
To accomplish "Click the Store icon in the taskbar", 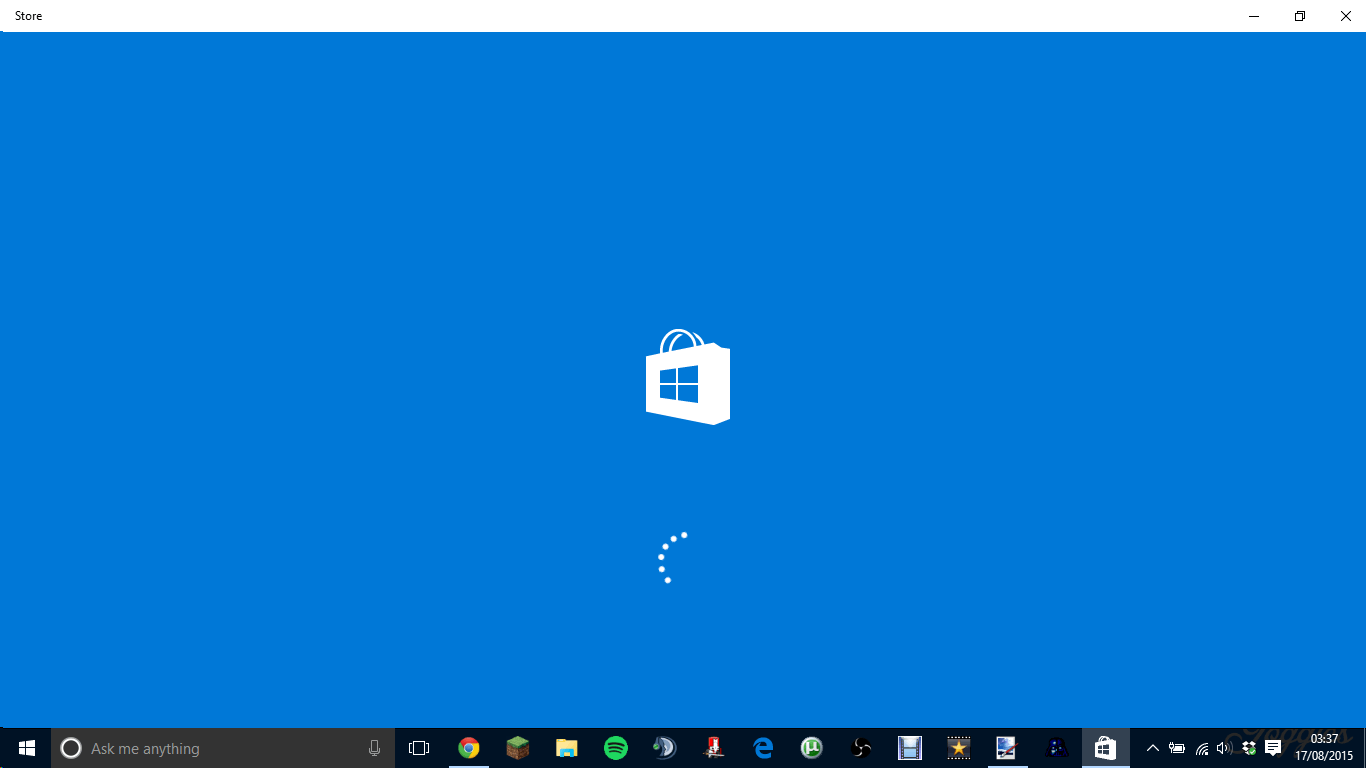I will coord(1105,748).
